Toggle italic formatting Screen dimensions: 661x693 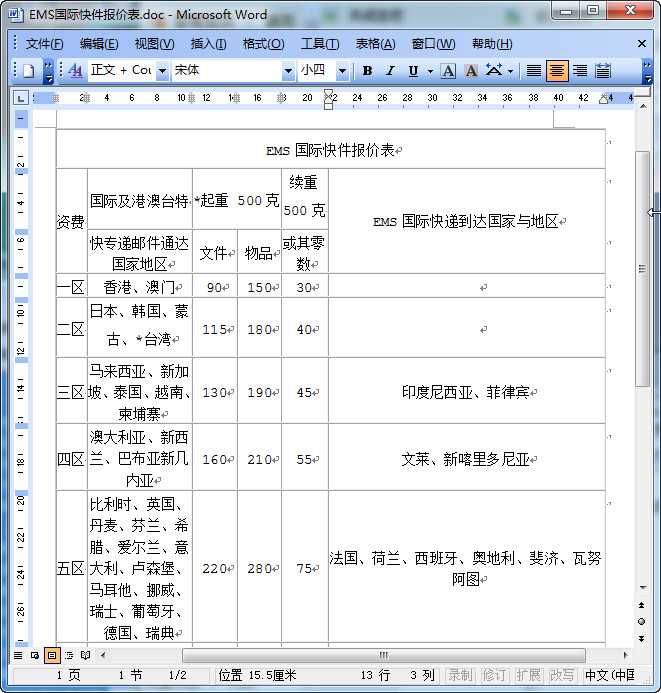(x=390, y=71)
